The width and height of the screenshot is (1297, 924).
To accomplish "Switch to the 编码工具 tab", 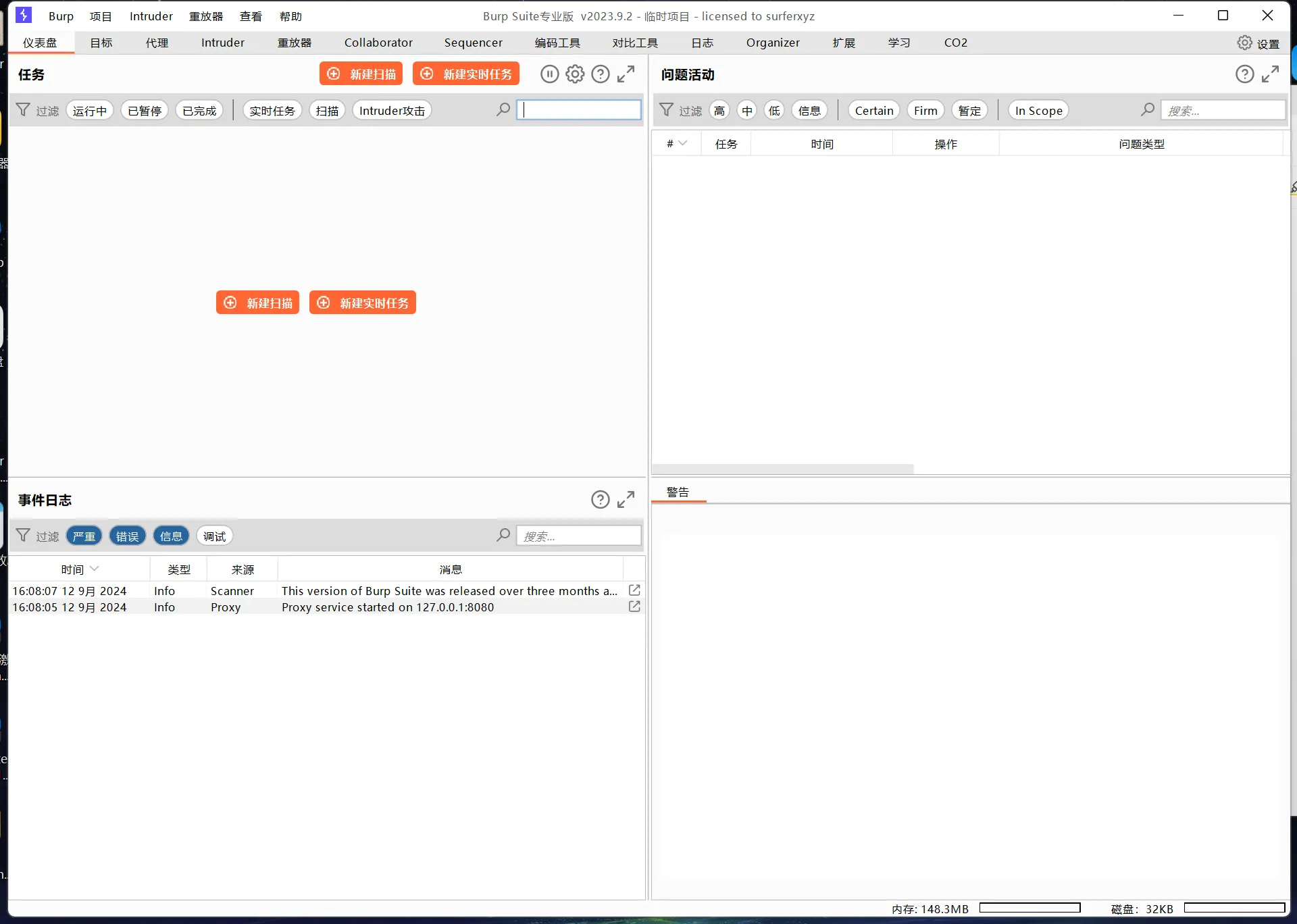I will pyautogui.click(x=557, y=43).
